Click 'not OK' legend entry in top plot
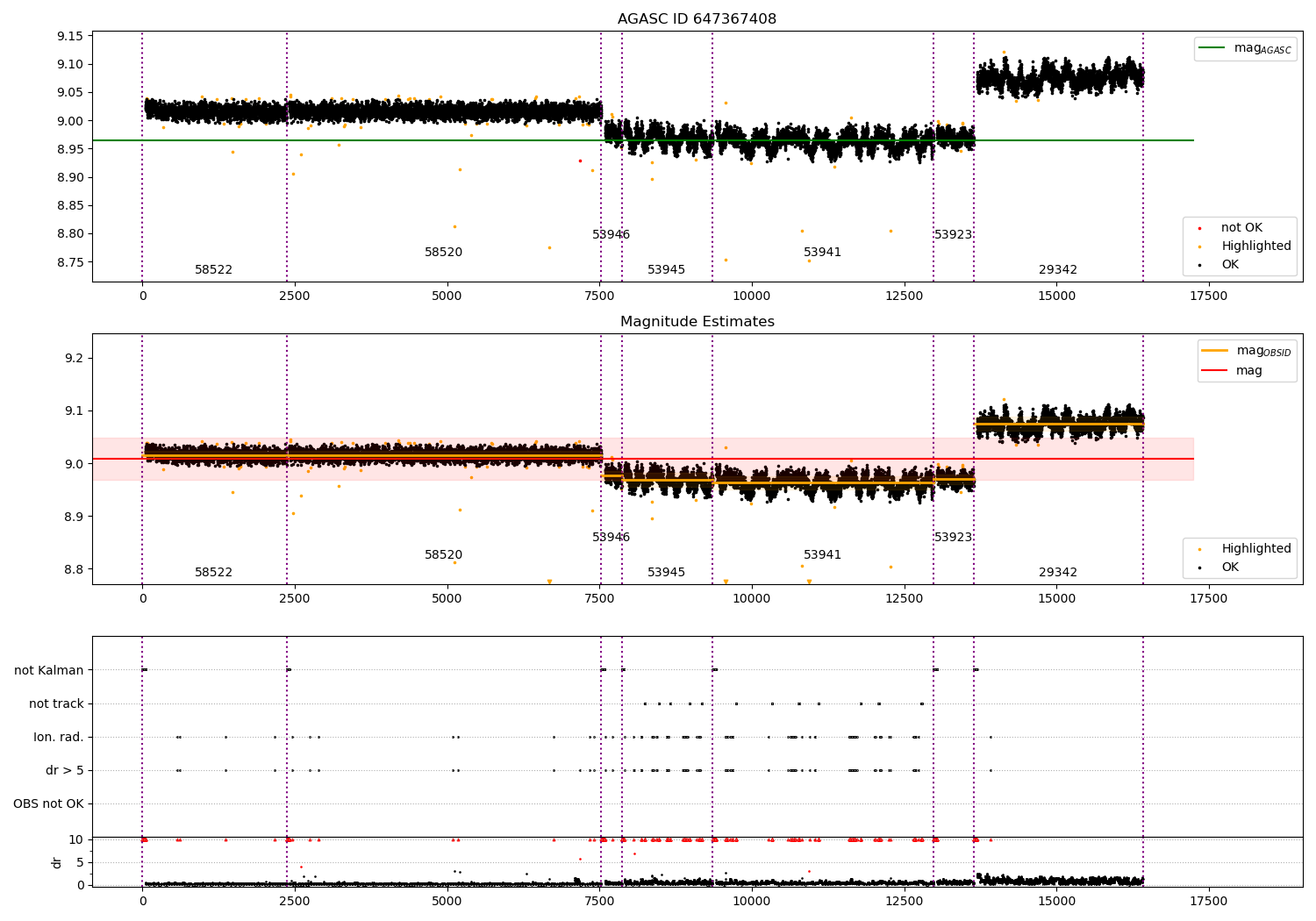This screenshot has height=921, width=1316. [1241, 228]
